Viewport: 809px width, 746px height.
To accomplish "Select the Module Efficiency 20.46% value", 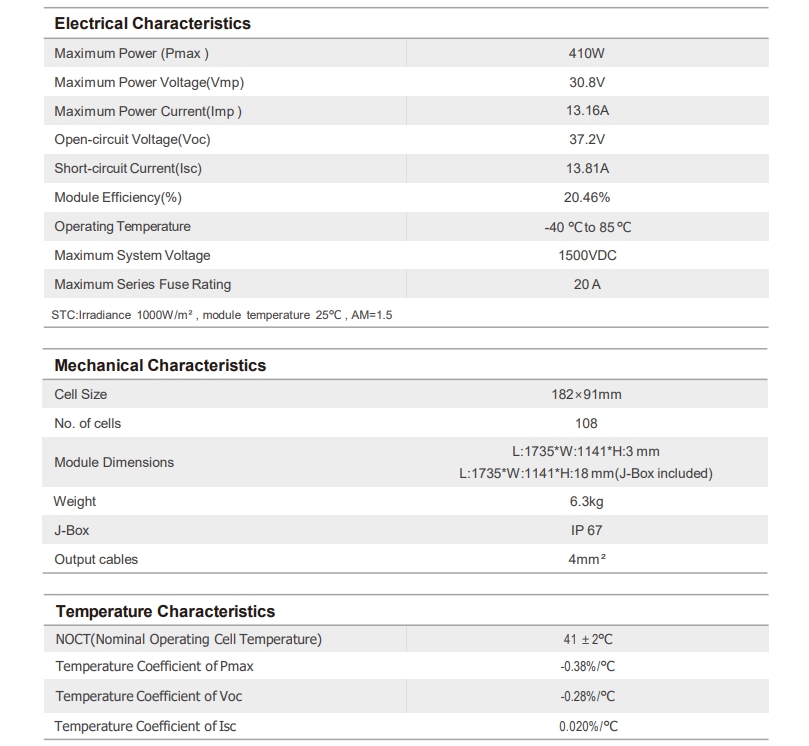I will pos(587,198).
